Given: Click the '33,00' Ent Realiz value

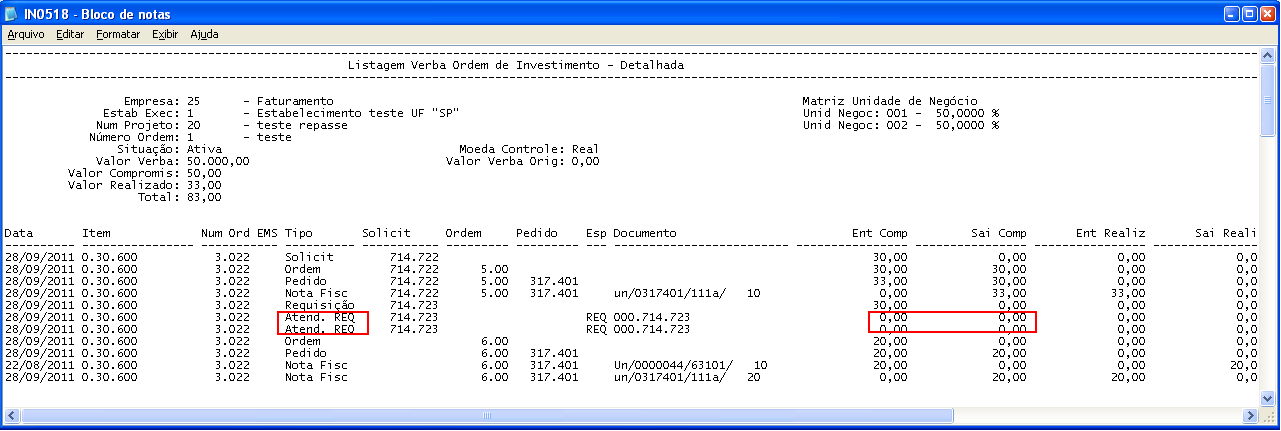Looking at the screenshot, I should pyautogui.click(x=1129, y=293).
